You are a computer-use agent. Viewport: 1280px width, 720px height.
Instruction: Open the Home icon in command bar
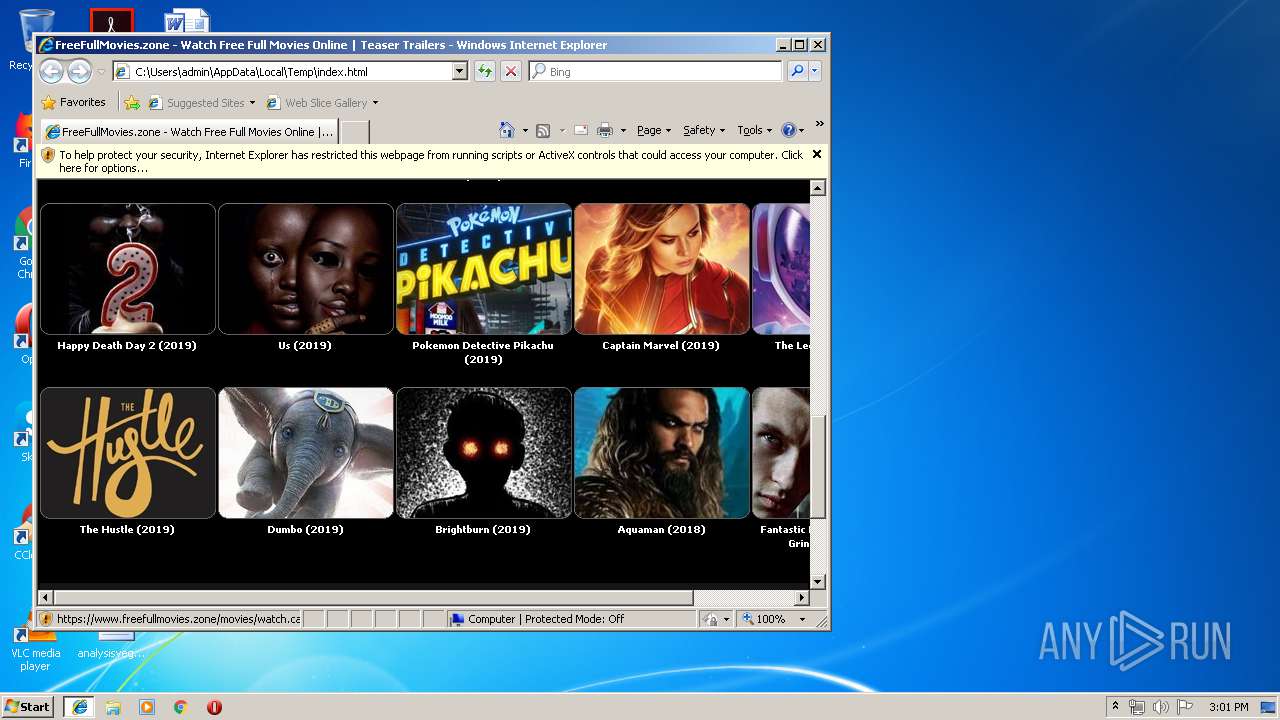click(507, 130)
